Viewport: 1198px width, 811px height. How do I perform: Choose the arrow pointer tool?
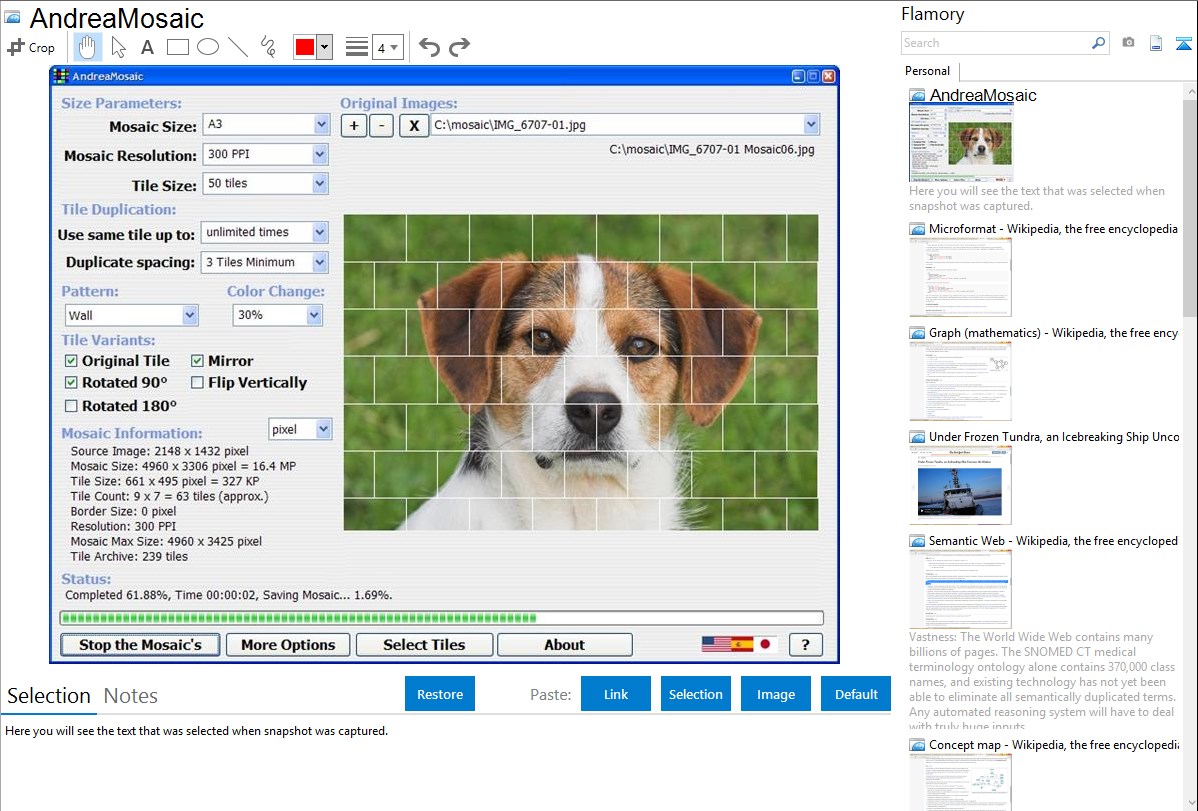click(118, 47)
